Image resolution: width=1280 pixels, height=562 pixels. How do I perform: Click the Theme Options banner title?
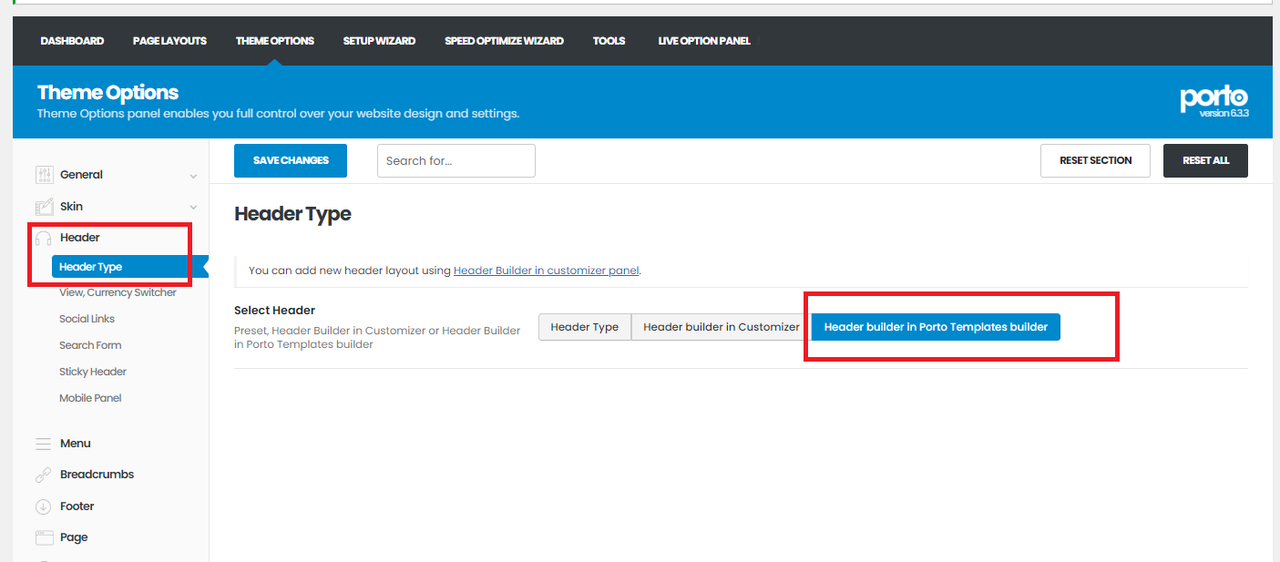click(108, 92)
